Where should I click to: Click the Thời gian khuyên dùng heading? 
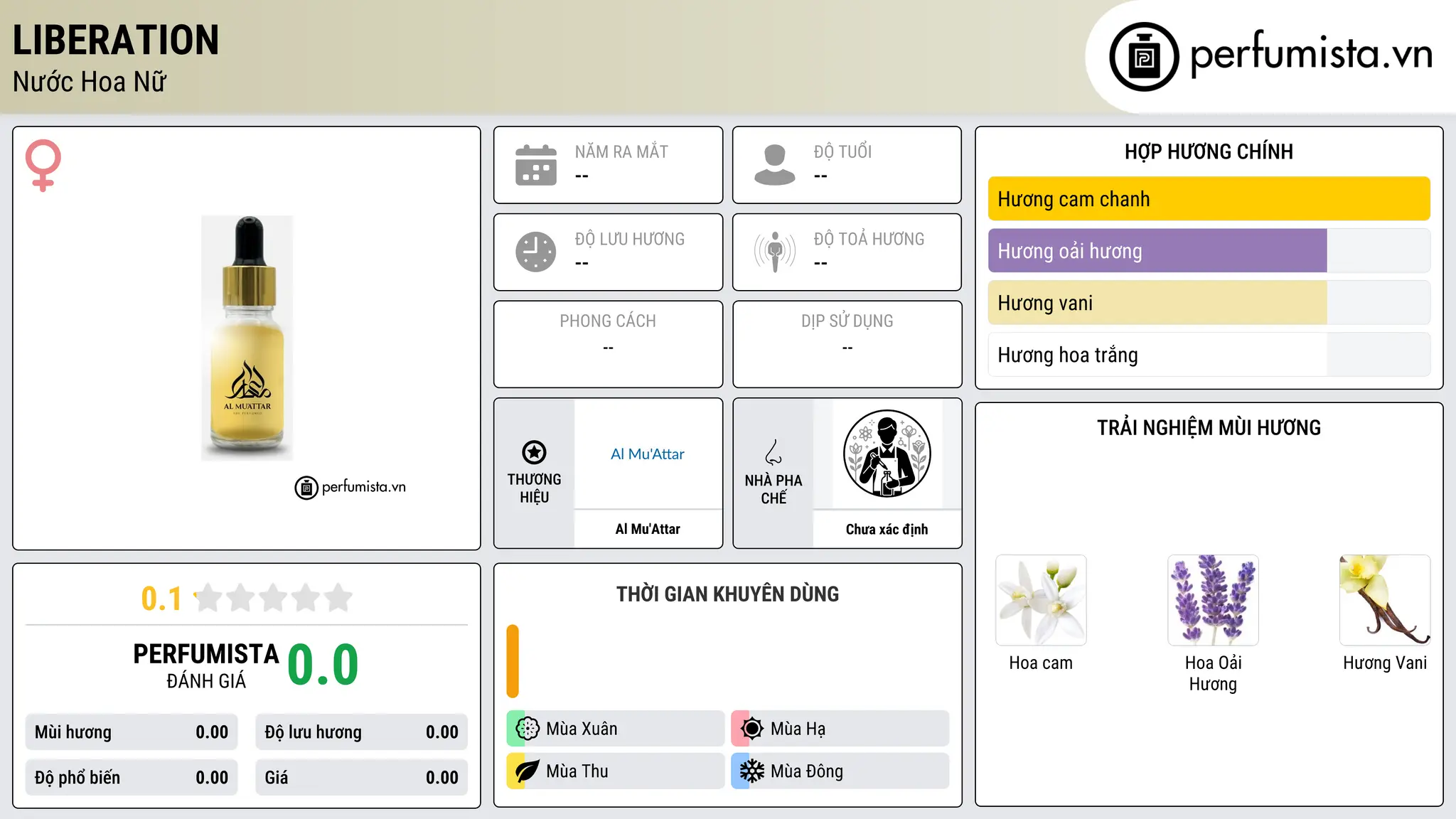[x=727, y=594]
